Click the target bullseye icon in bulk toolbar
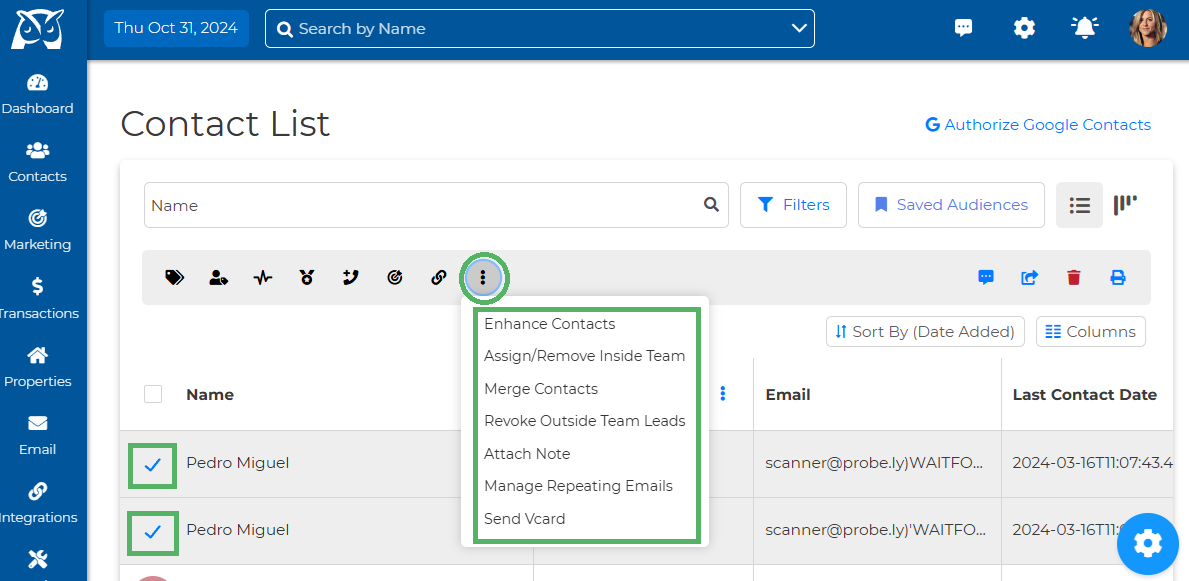Screen dimensions: 1189x581 (x=394, y=278)
